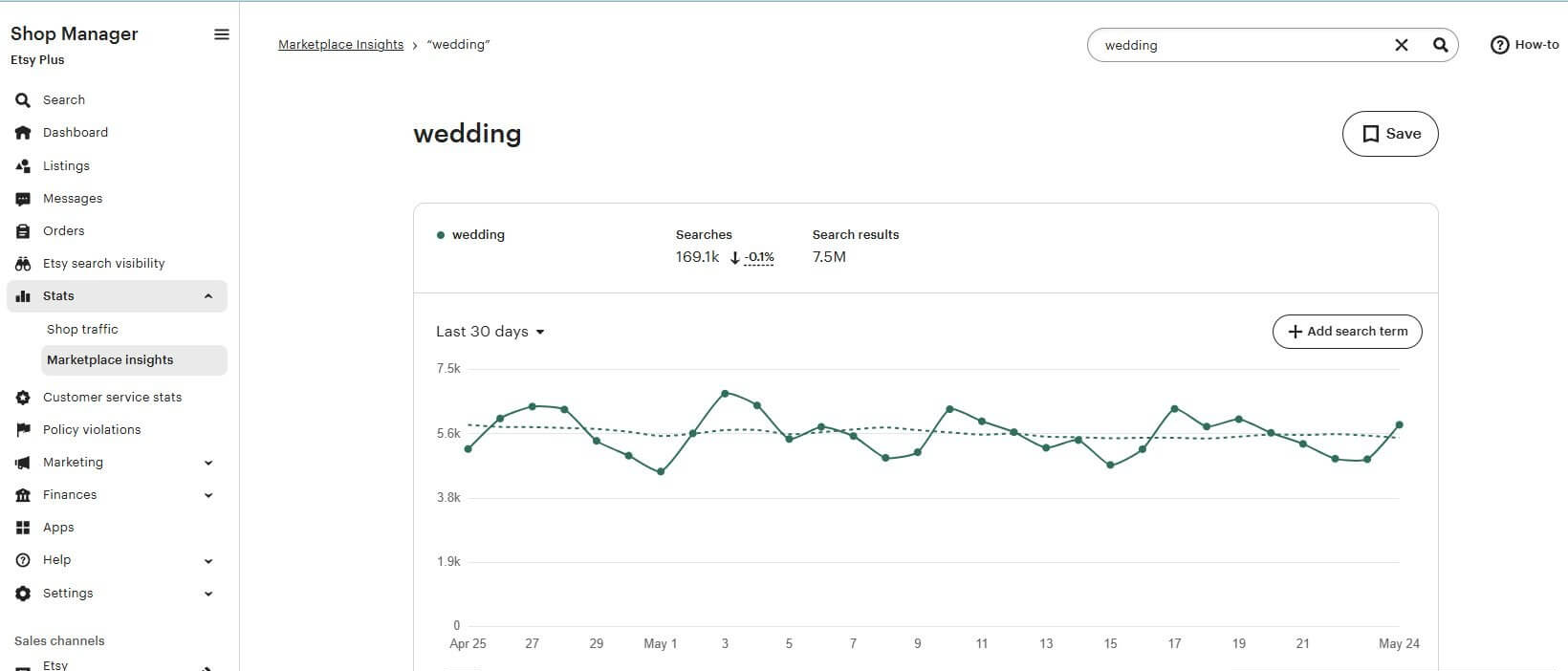Image resolution: width=1568 pixels, height=671 pixels.
Task: Click the Searches value 169.1k
Action: (x=697, y=257)
